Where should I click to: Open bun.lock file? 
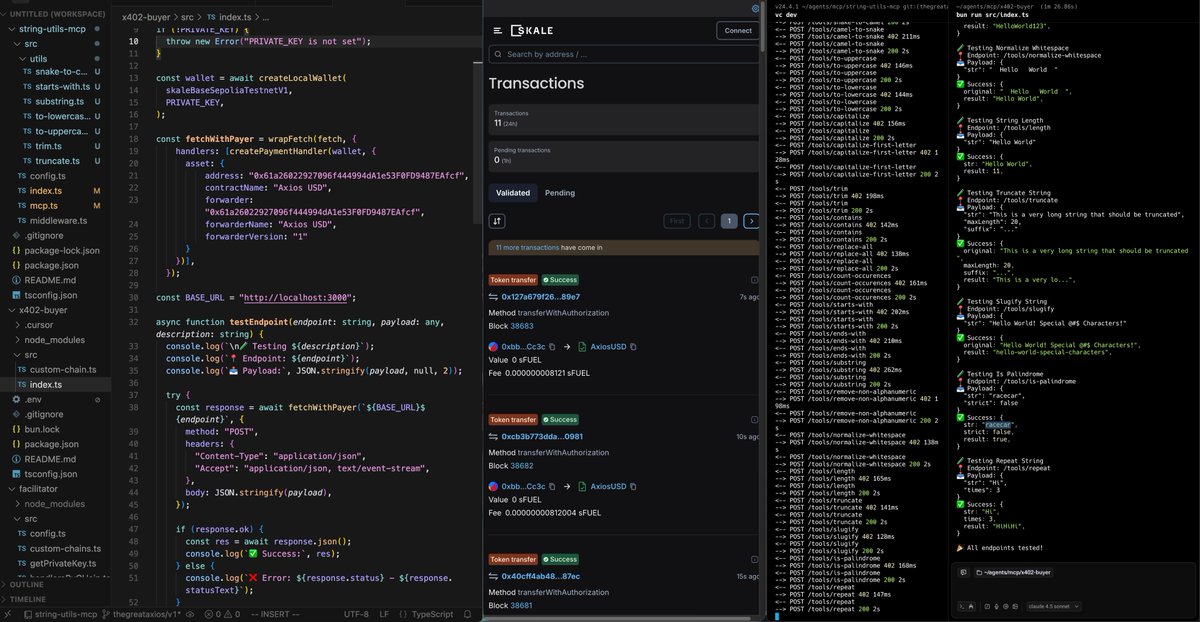pyautogui.click(x=43, y=428)
